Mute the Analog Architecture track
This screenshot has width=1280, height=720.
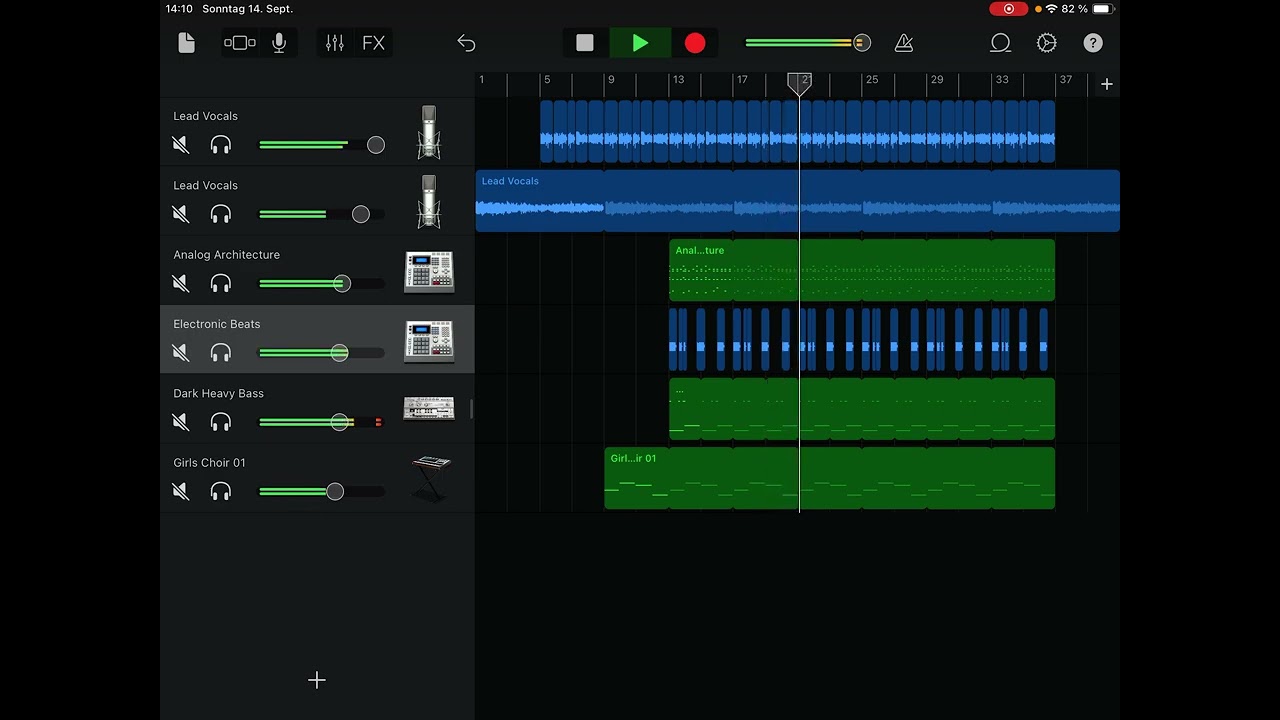coord(181,283)
